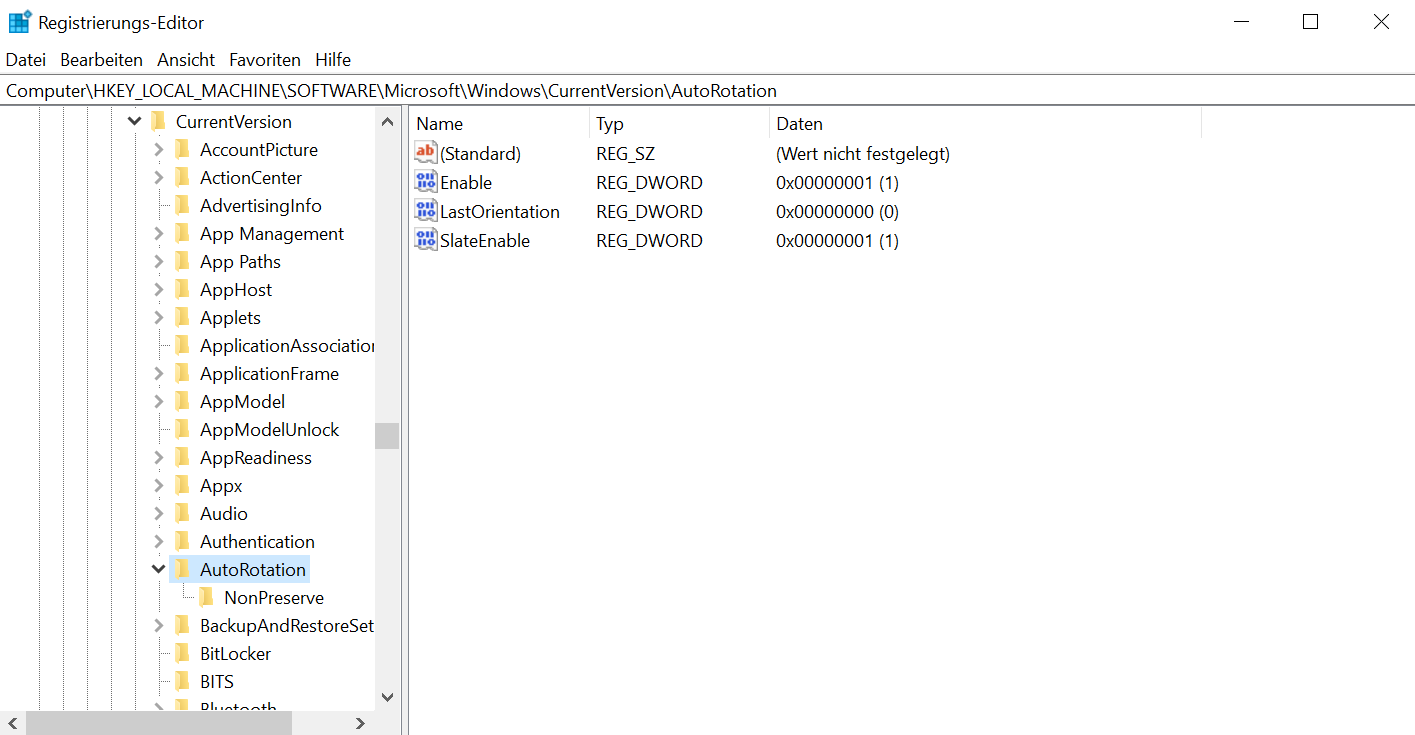Click the AppModel folder icon

[182, 401]
